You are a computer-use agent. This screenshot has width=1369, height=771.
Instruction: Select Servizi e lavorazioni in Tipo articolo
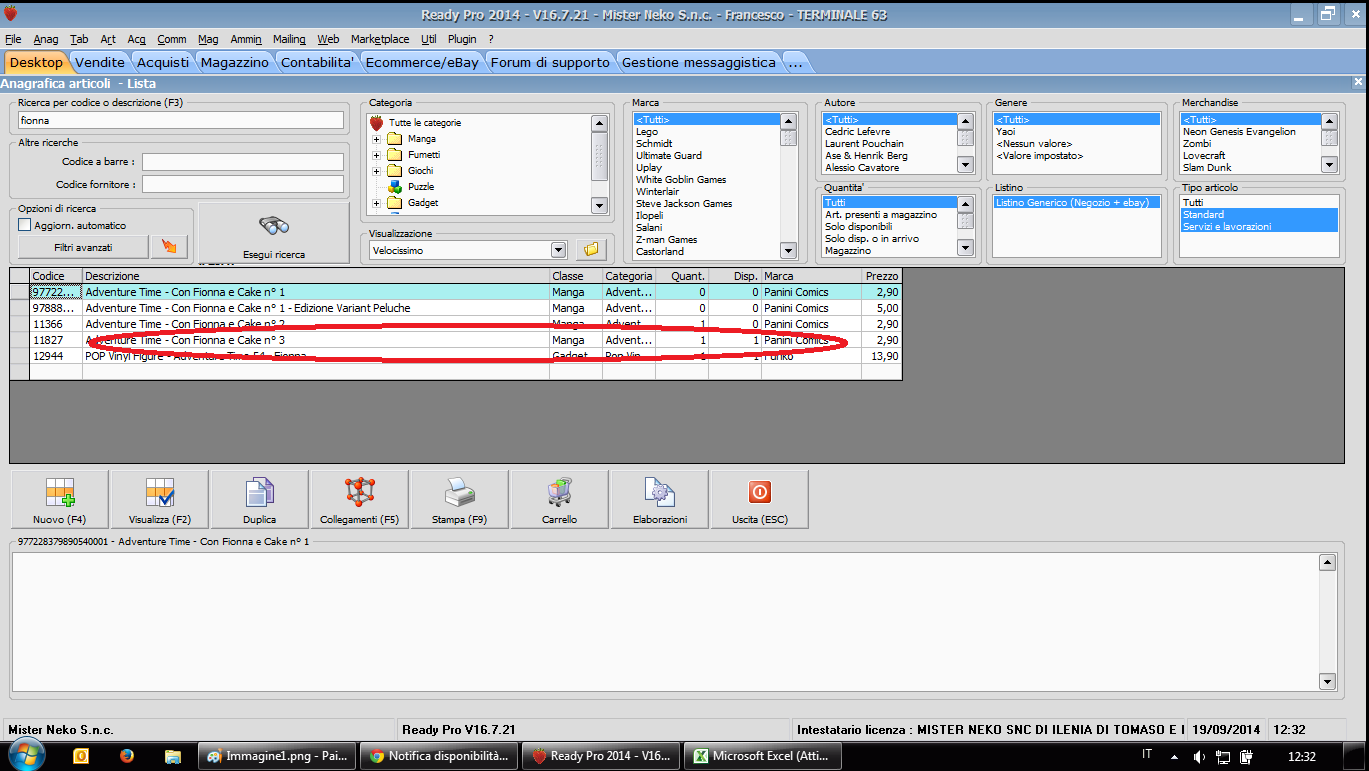pyautogui.click(x=1259, y=227)
